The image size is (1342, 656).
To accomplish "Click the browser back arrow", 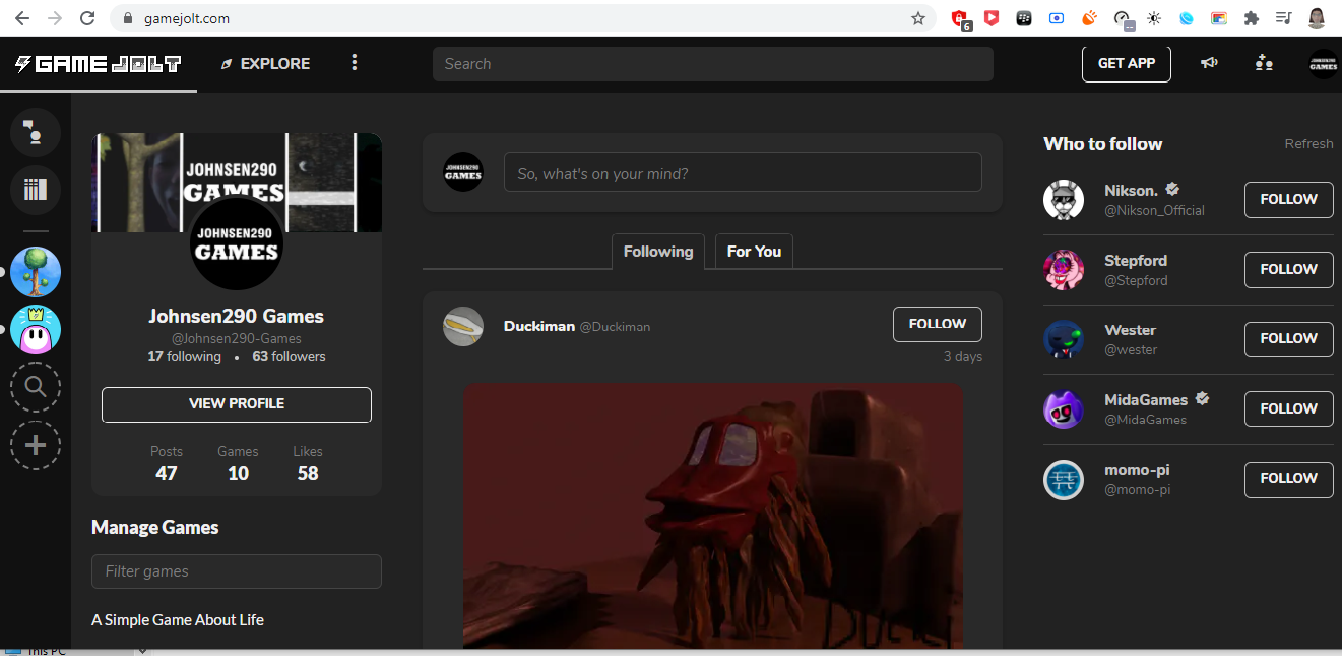I will (22, 18).
